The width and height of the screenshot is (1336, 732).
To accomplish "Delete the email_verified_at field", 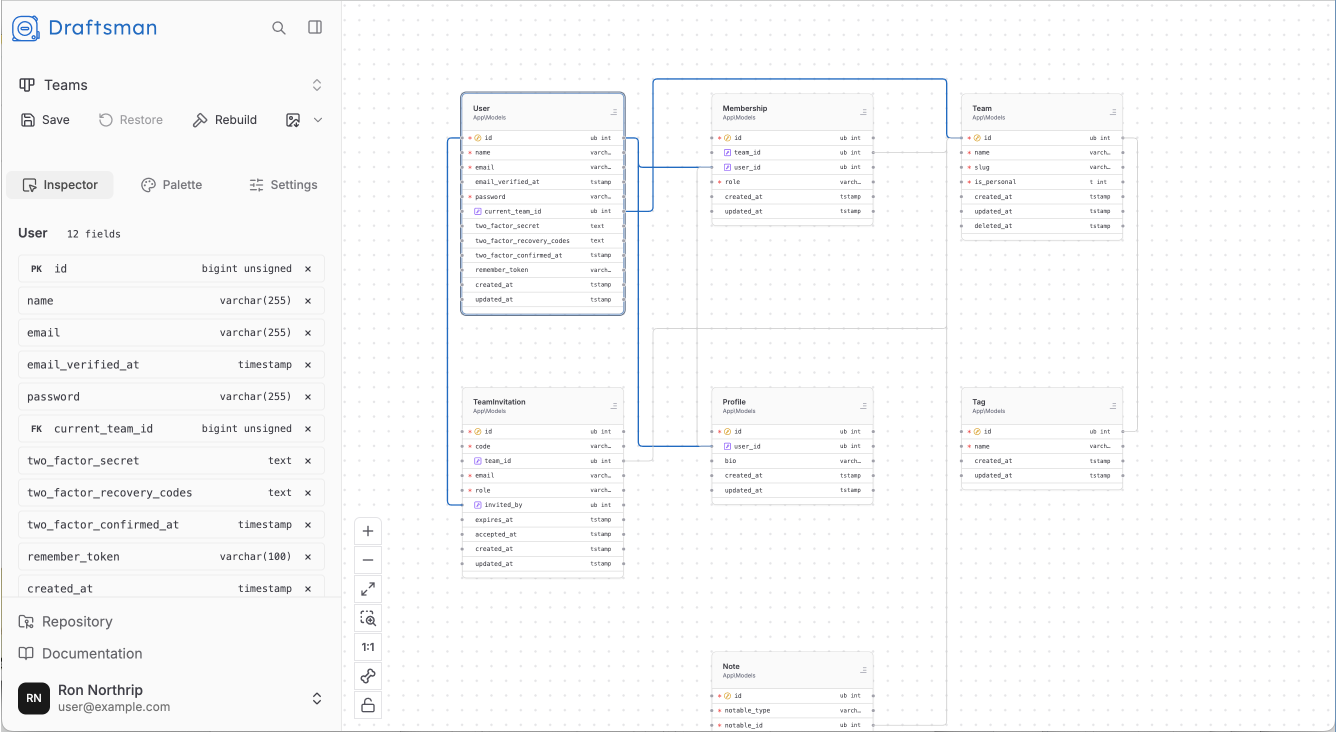I will (x=308, y=365).
